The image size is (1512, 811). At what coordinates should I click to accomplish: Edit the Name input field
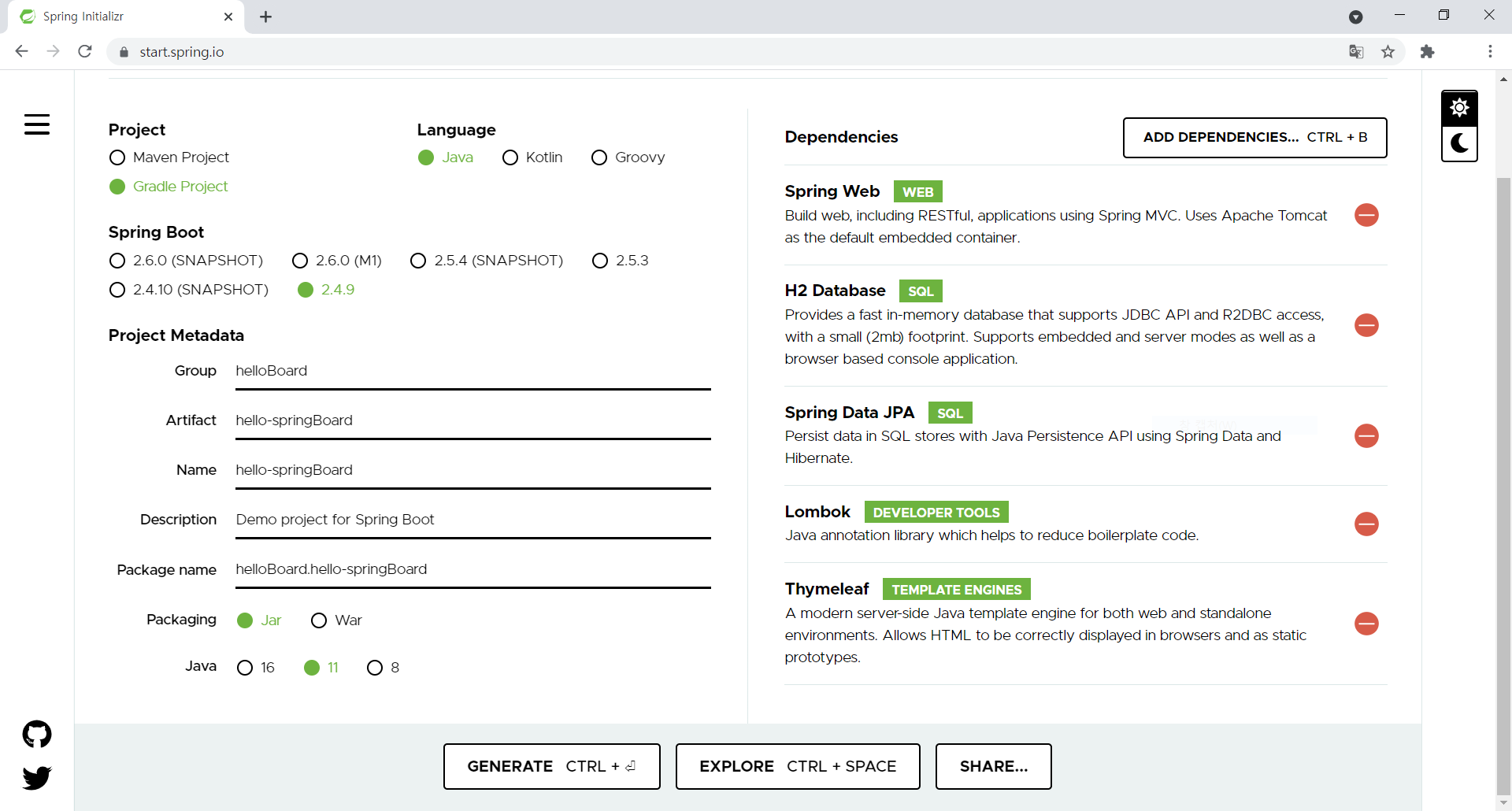(472, 470)
